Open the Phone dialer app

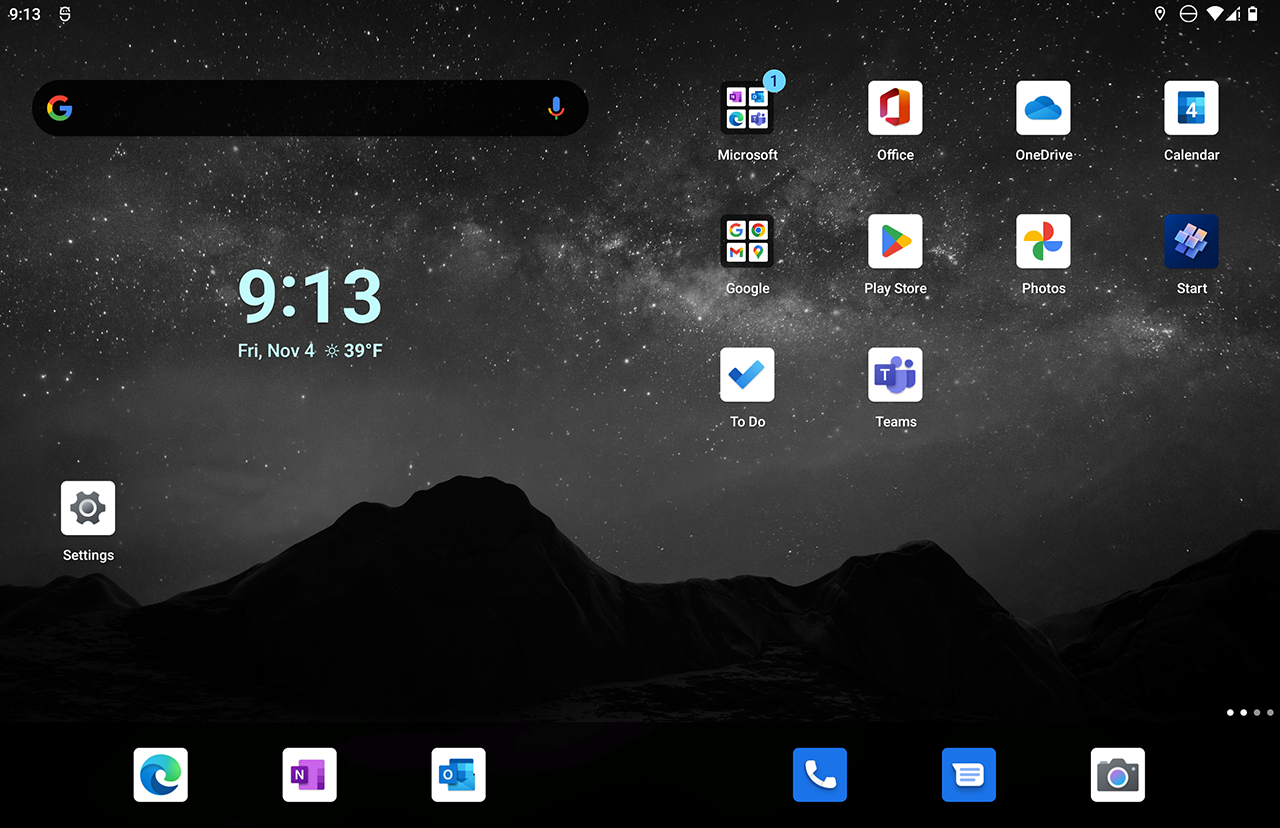820,775
